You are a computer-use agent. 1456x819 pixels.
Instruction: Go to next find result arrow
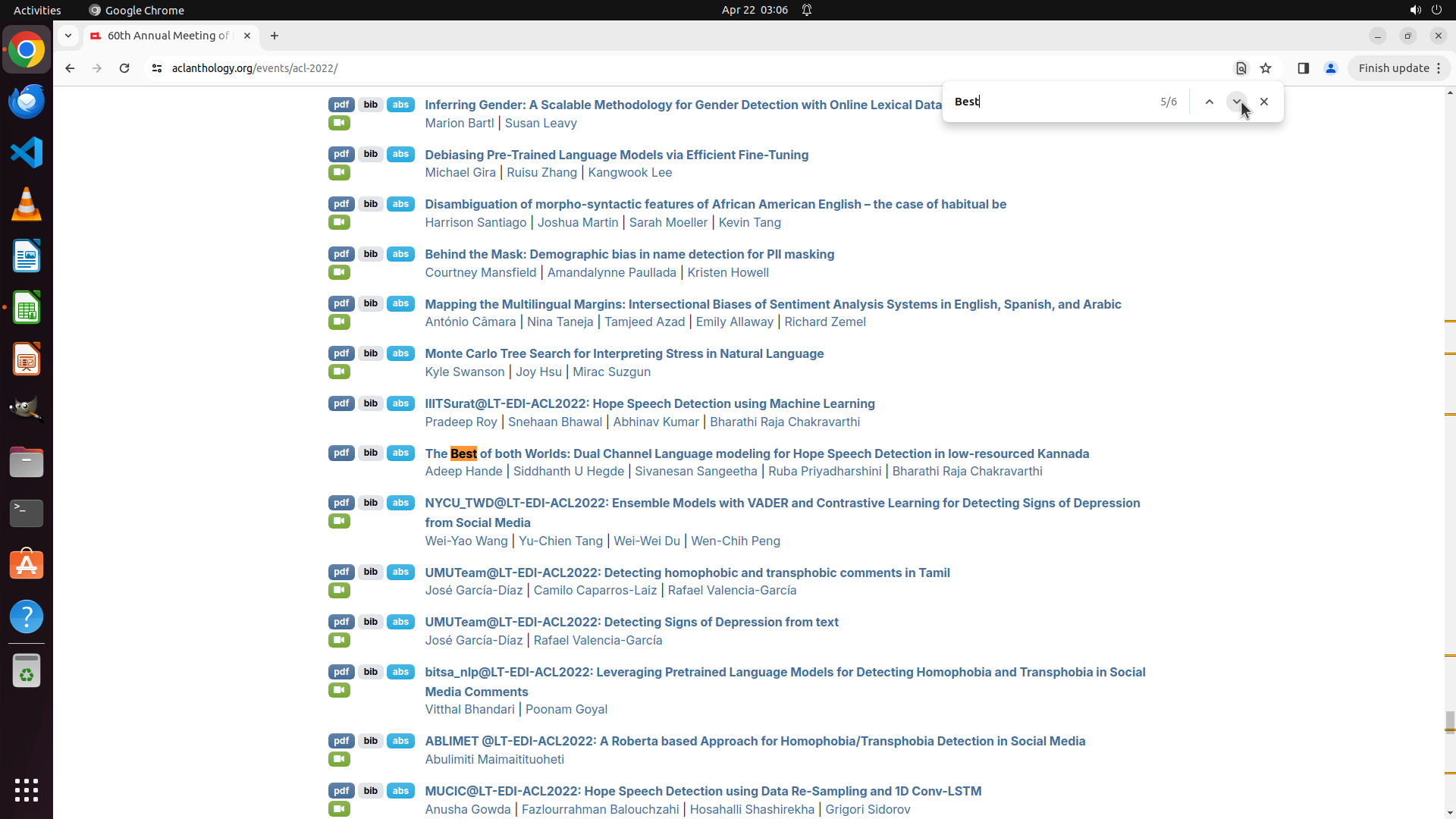pyautogui.click(x=1236, y=102)
